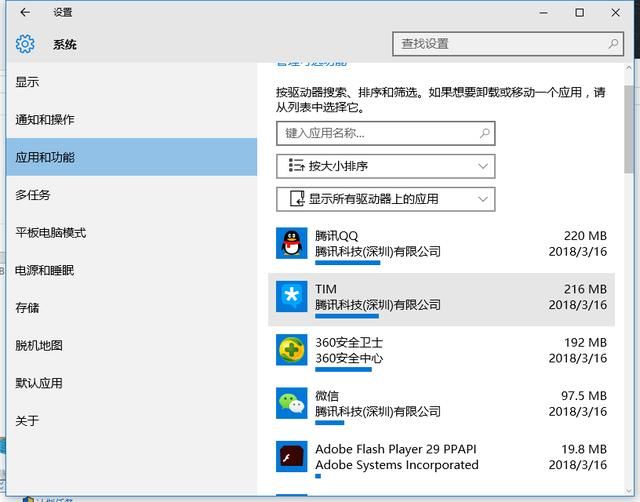Open the 脱机地图 settings page

131,345
